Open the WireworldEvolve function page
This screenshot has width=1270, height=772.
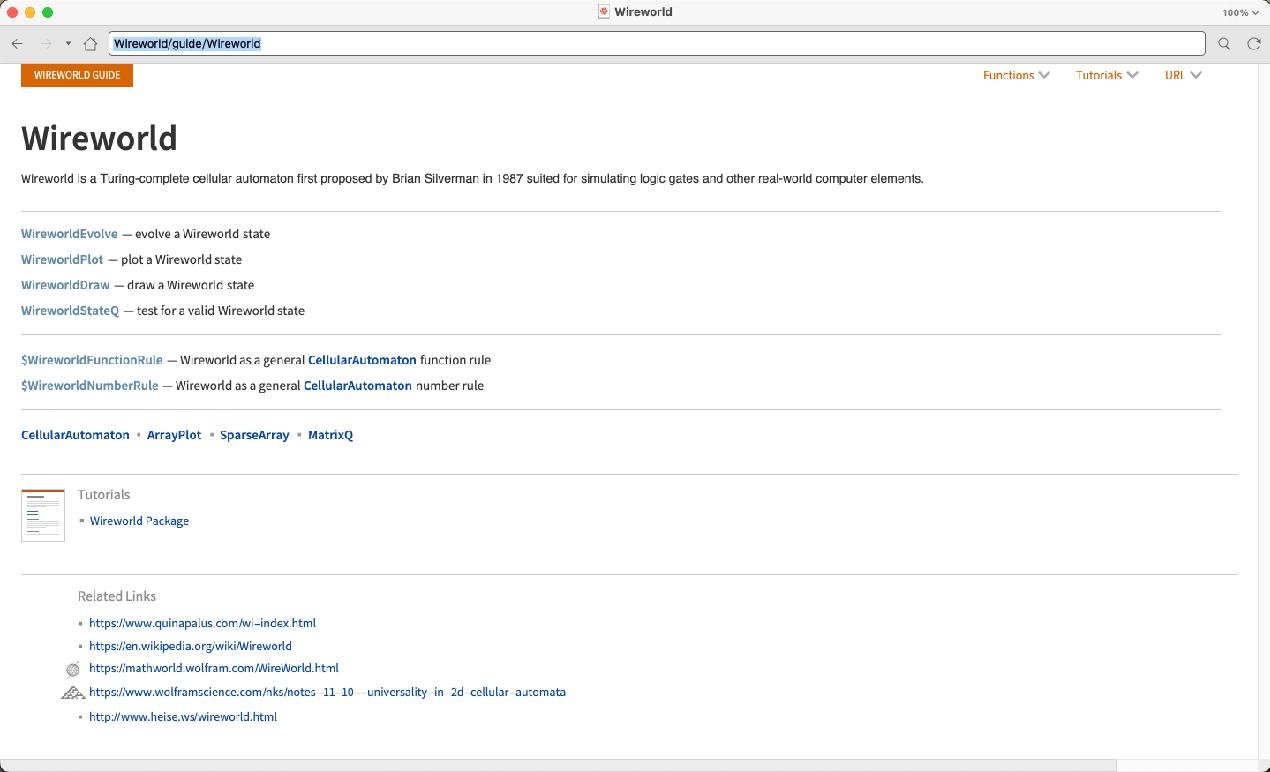(69, 234)
